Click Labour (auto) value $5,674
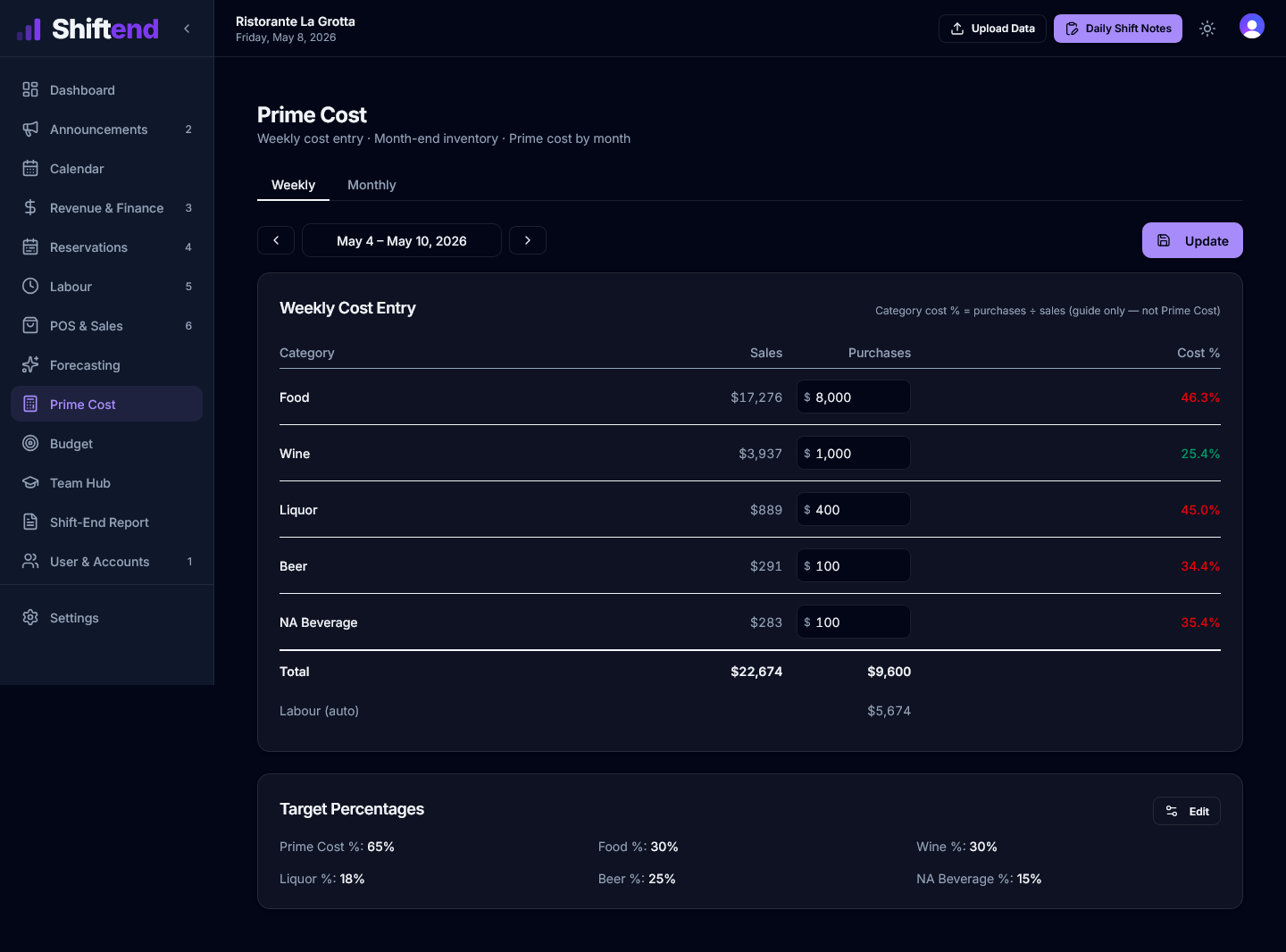Image resolution: width=1286 pixels, height=952 pixels. pos(889,711)
